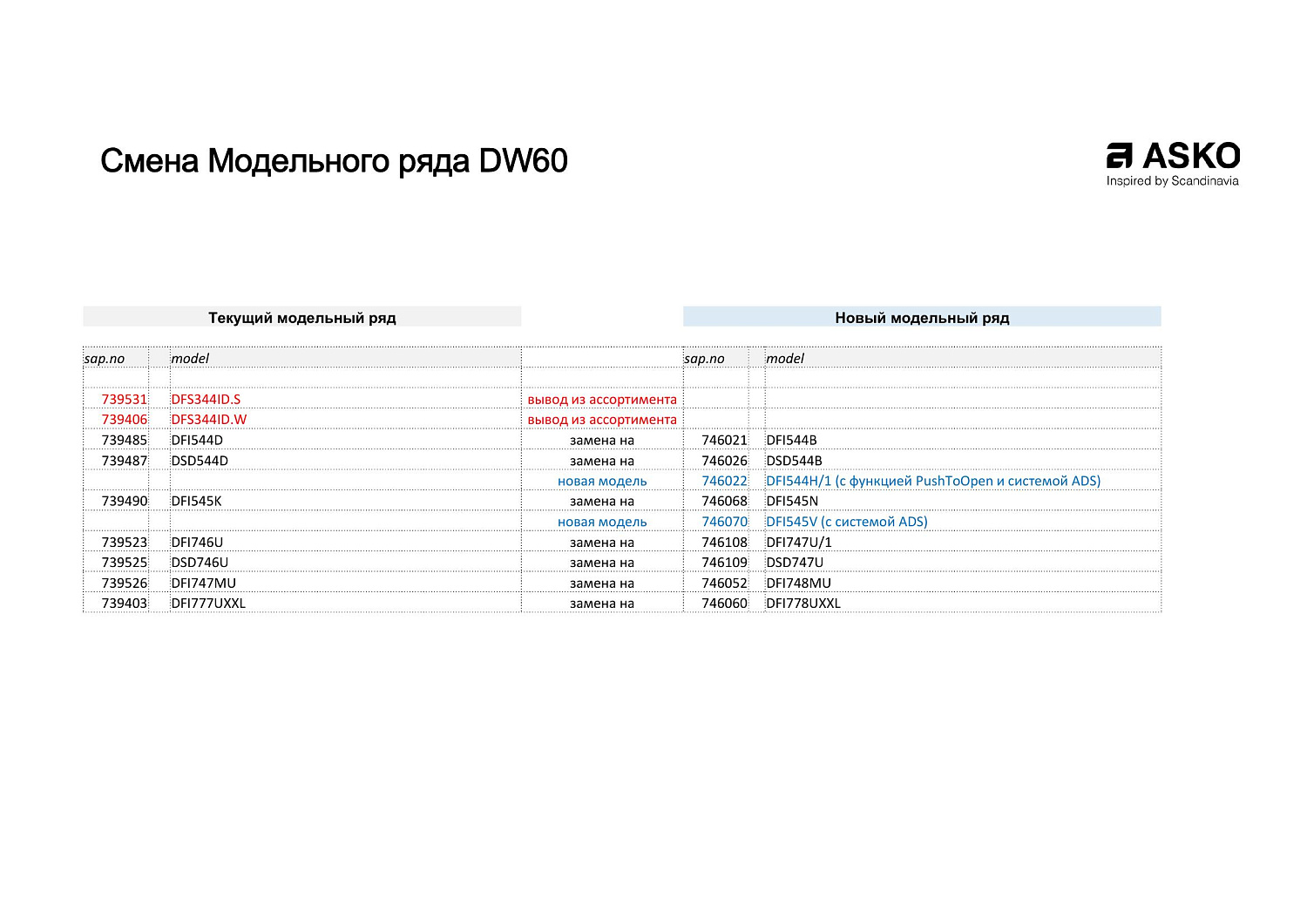This screenshot has height=924, width=1307.
Task: Click the blue sap number 746070
Action: tap(724, 522)
